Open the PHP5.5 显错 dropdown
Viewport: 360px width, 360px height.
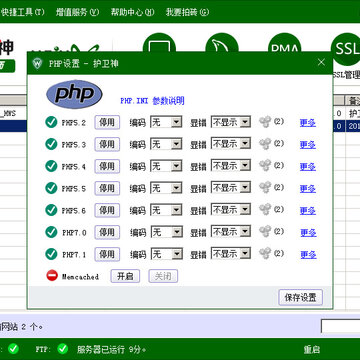pos(231,188)
